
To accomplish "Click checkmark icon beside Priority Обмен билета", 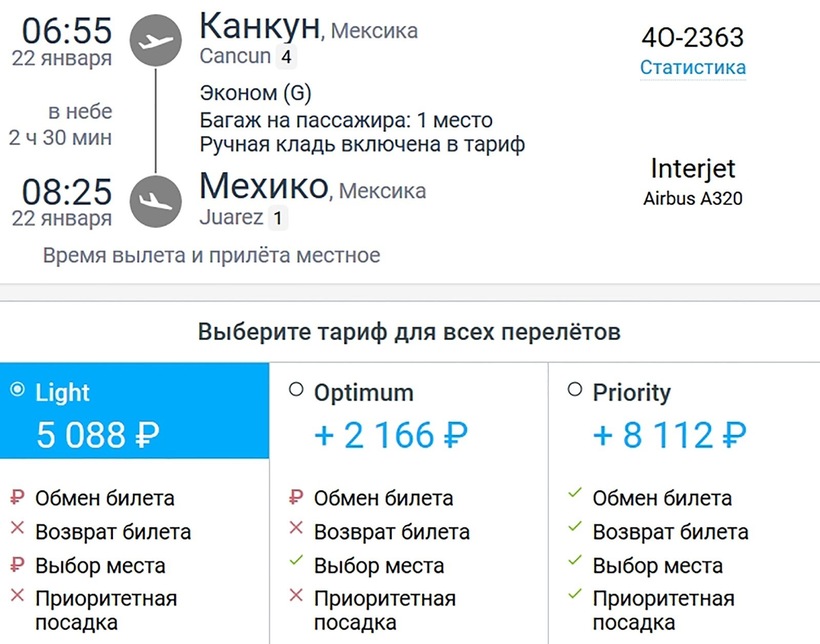I will 574,496.
